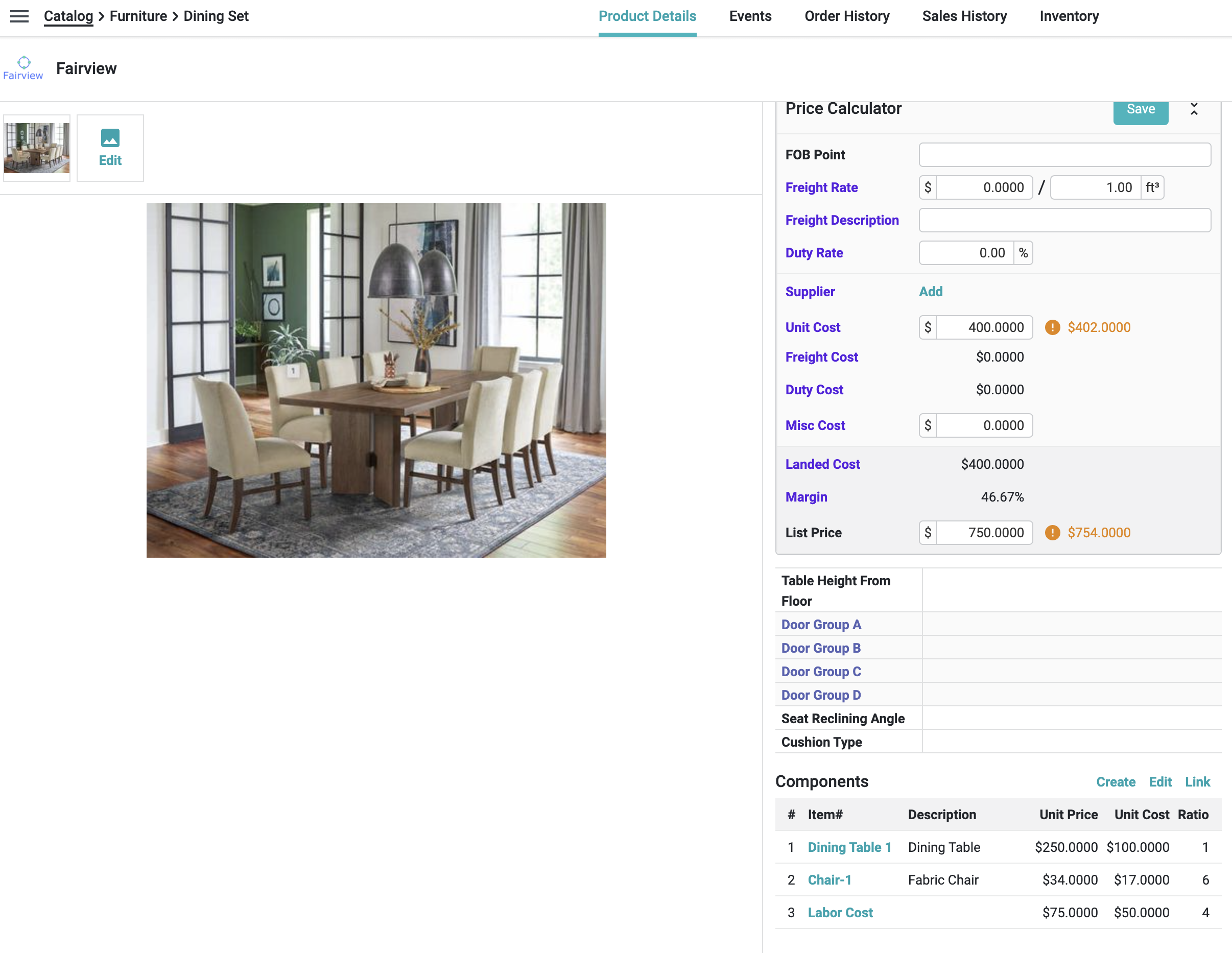Click the Edit image icon button
This screenshot has height=953, width=1232.
(110, 148)
